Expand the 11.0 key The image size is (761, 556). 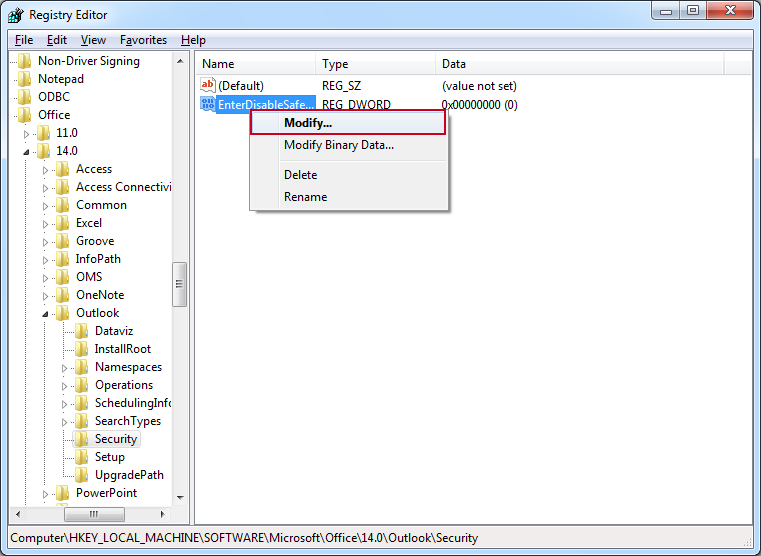[x=26, y=134]
